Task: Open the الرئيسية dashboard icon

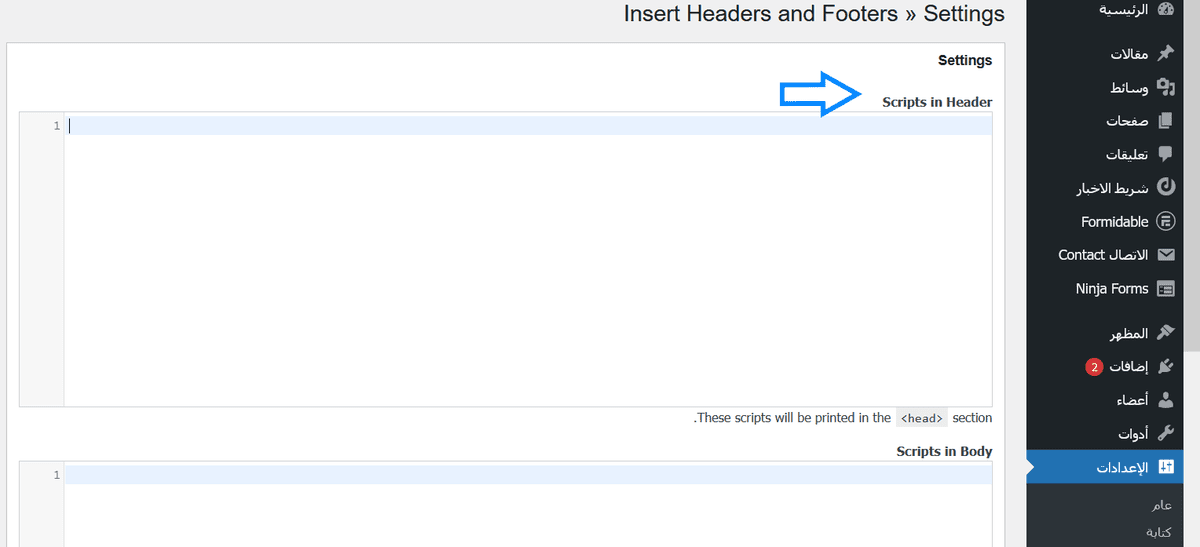Action: pyautogui.click(x=1165, y=10)
